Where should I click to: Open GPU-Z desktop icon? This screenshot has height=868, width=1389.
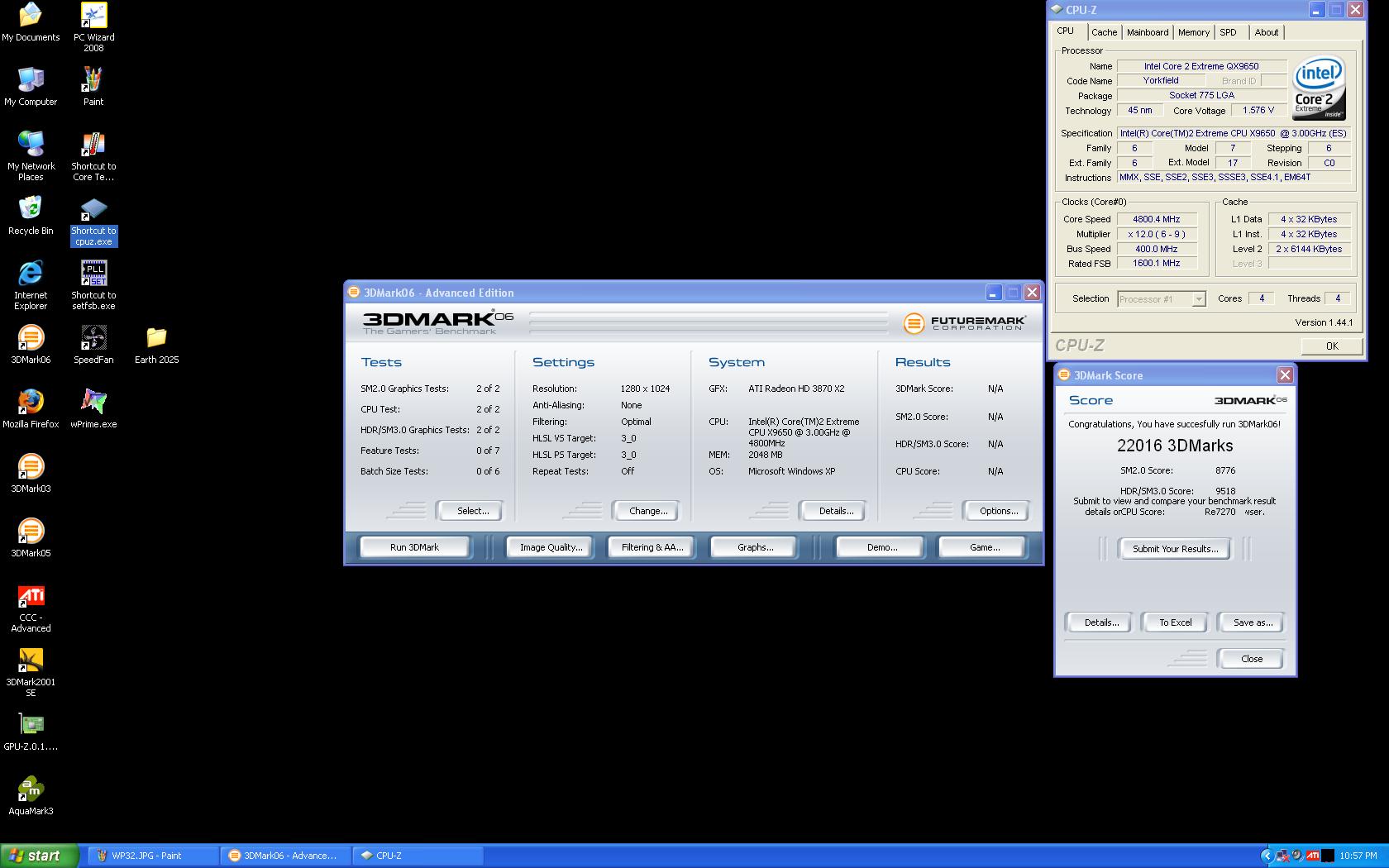[31, 732]
